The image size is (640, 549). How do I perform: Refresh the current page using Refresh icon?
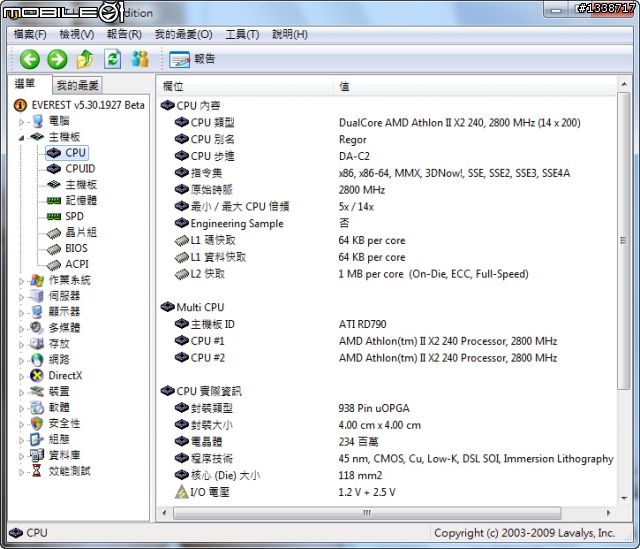tap(112, 59)
